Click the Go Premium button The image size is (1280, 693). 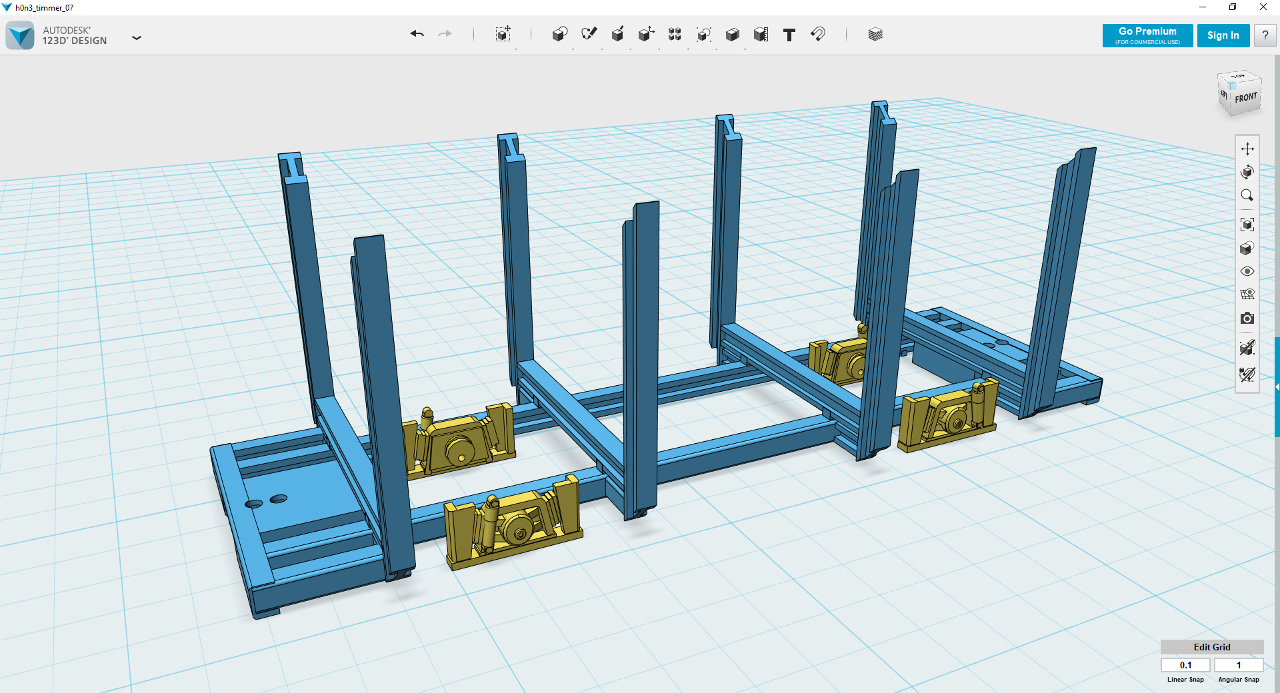pyautogui.click(x=1148, y=35)
